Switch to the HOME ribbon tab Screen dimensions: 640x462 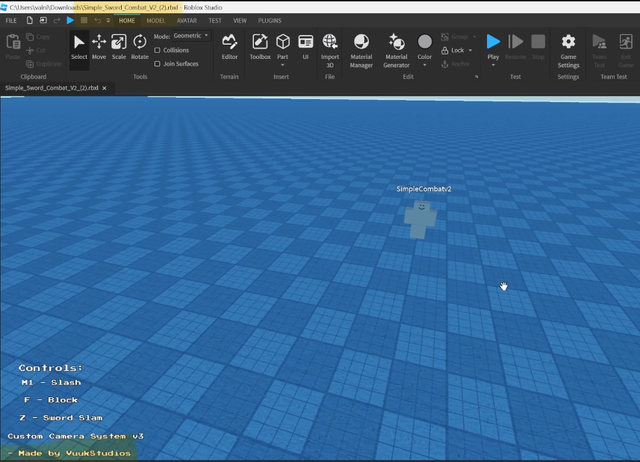(x=127, y=20)
